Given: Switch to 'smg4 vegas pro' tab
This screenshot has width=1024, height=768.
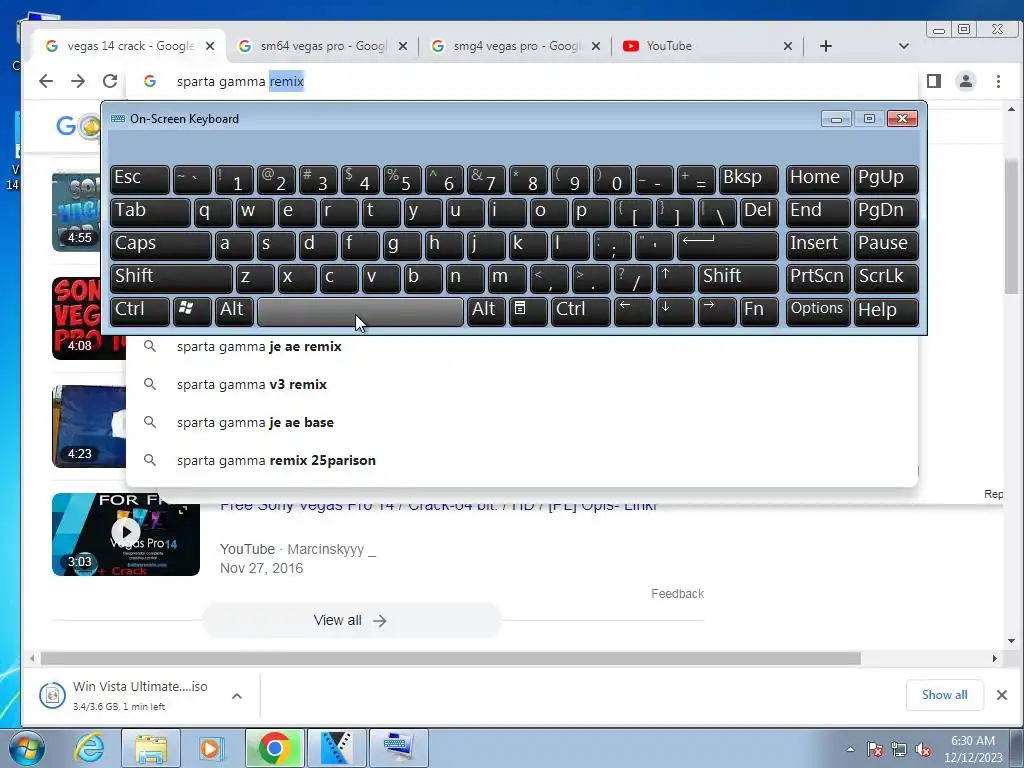Looking at the screenshot, I should click(x=516, y=46).
